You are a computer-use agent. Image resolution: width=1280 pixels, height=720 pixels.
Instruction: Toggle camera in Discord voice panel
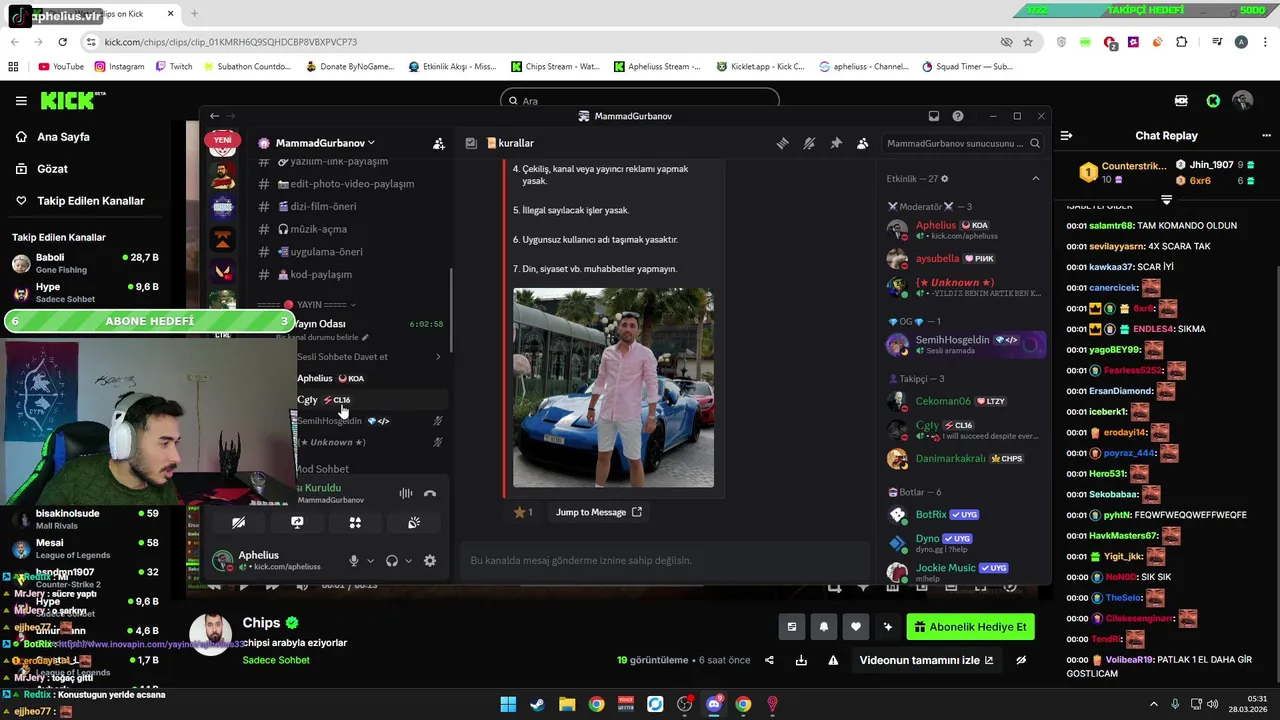[238, 522]
